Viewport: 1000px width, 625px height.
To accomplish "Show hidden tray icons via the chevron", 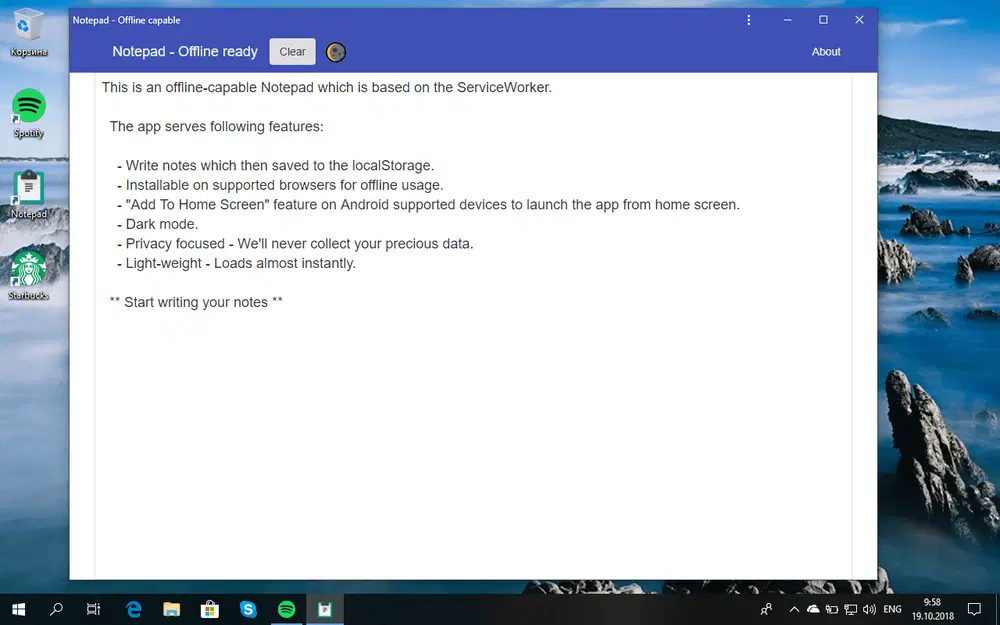I will coord(794,609).
